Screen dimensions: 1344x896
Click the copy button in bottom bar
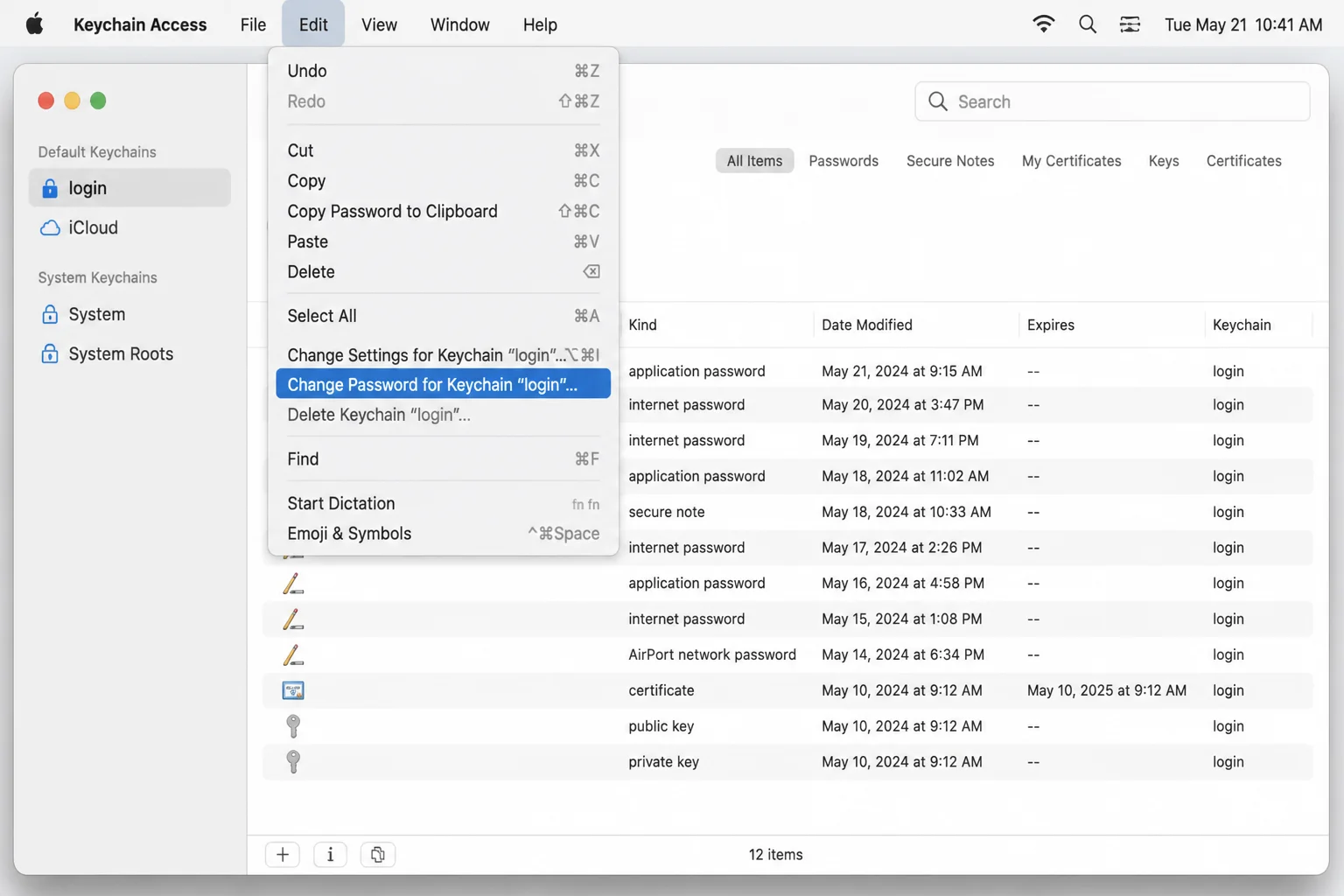click(x=378, y=855)
